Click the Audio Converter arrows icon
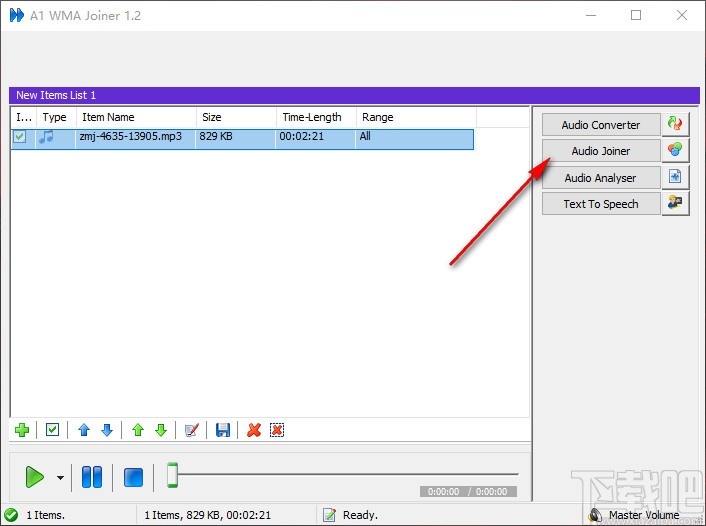This screenshot has width=706, height=526. pos(675,124)
